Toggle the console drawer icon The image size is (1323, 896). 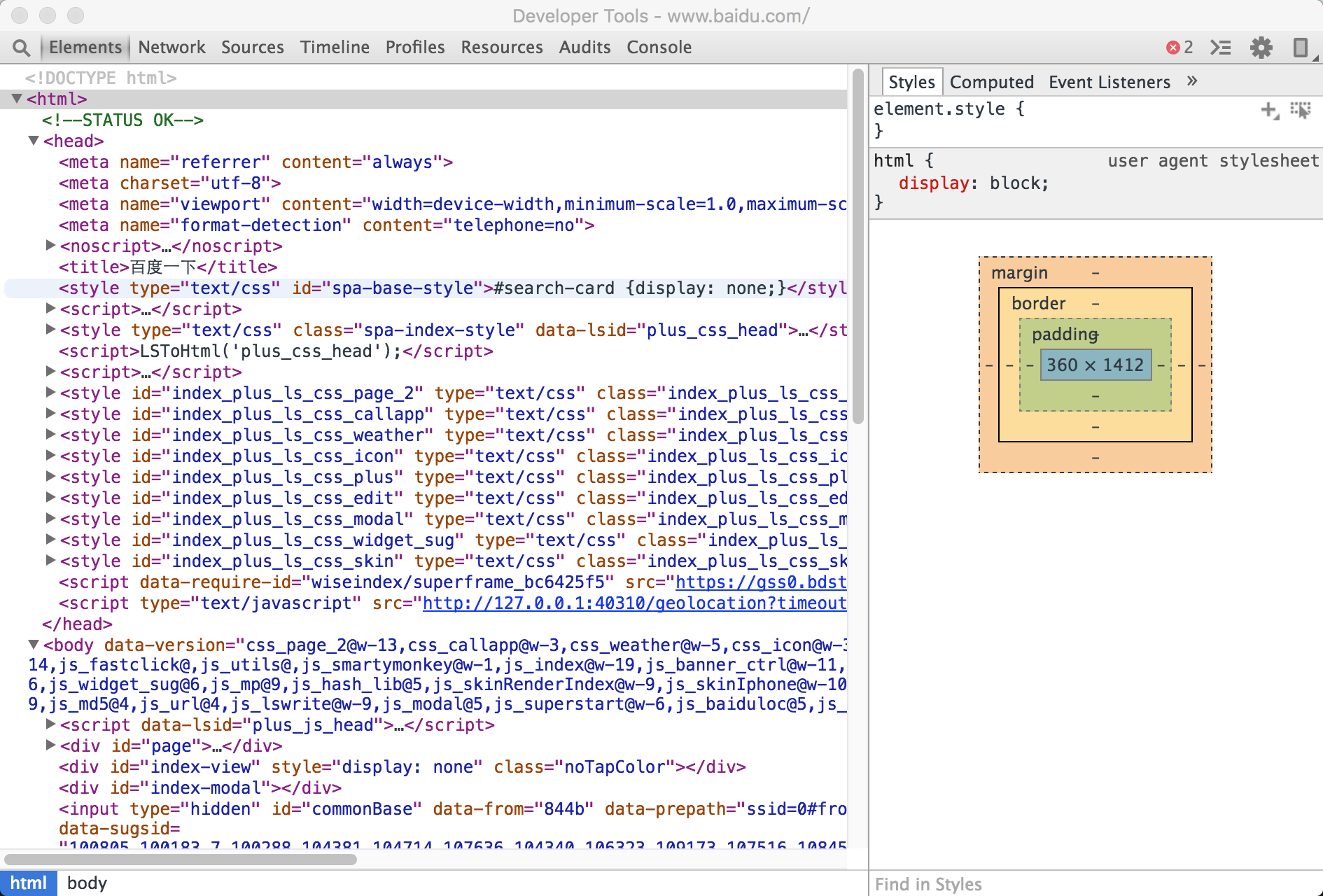(x=1221, y=47)
